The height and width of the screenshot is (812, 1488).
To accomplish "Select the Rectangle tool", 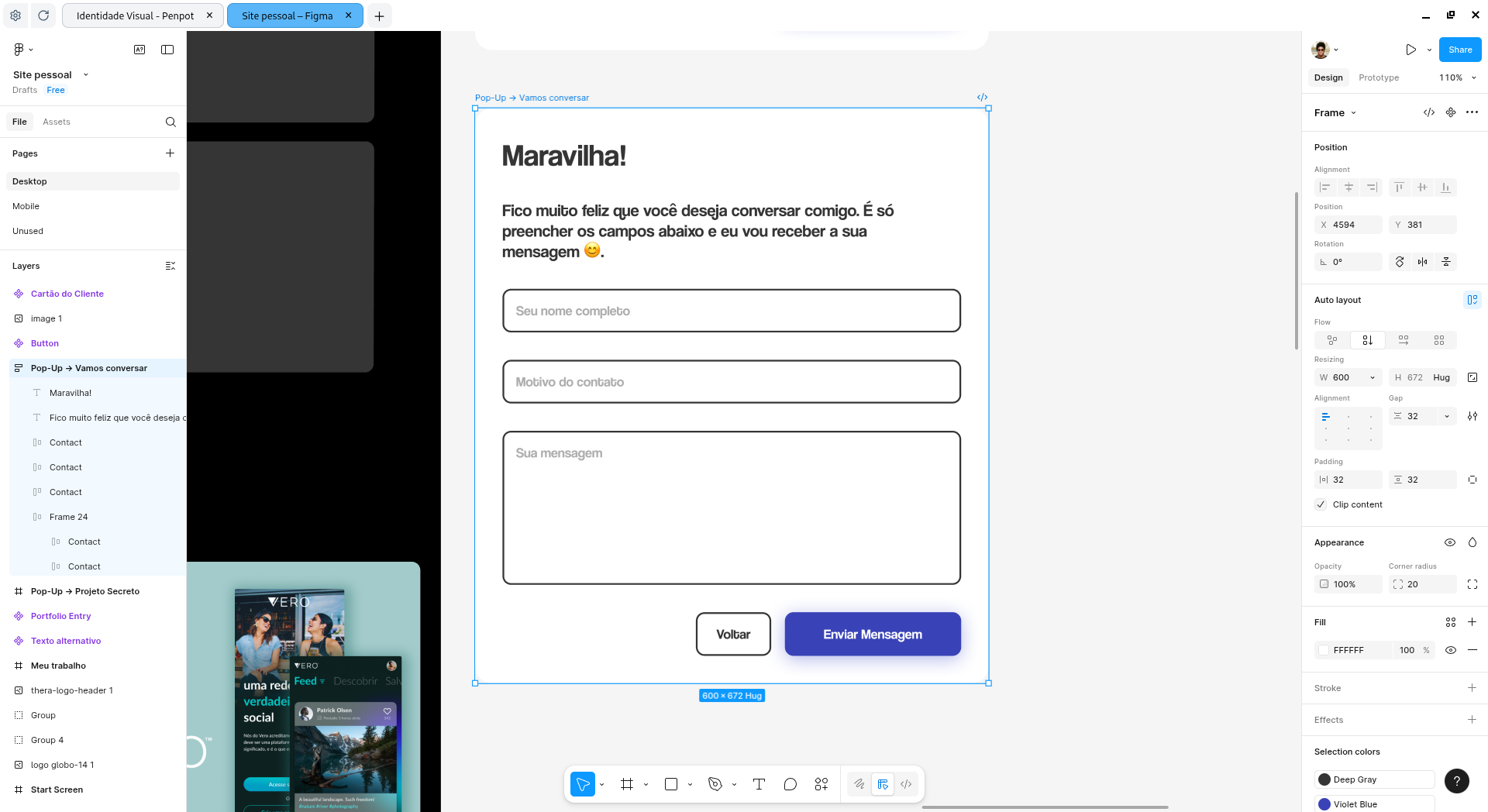I will point(670,784).
